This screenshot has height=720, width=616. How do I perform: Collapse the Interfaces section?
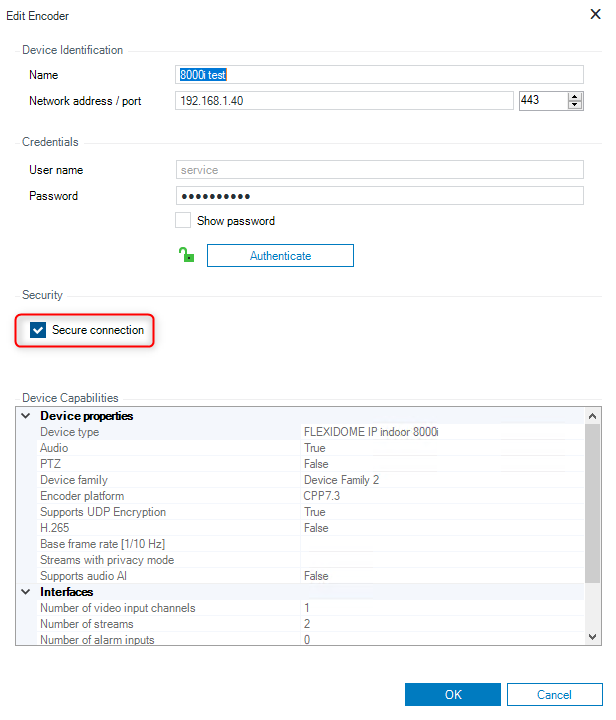pyautogui.click(x=25, y=592)
